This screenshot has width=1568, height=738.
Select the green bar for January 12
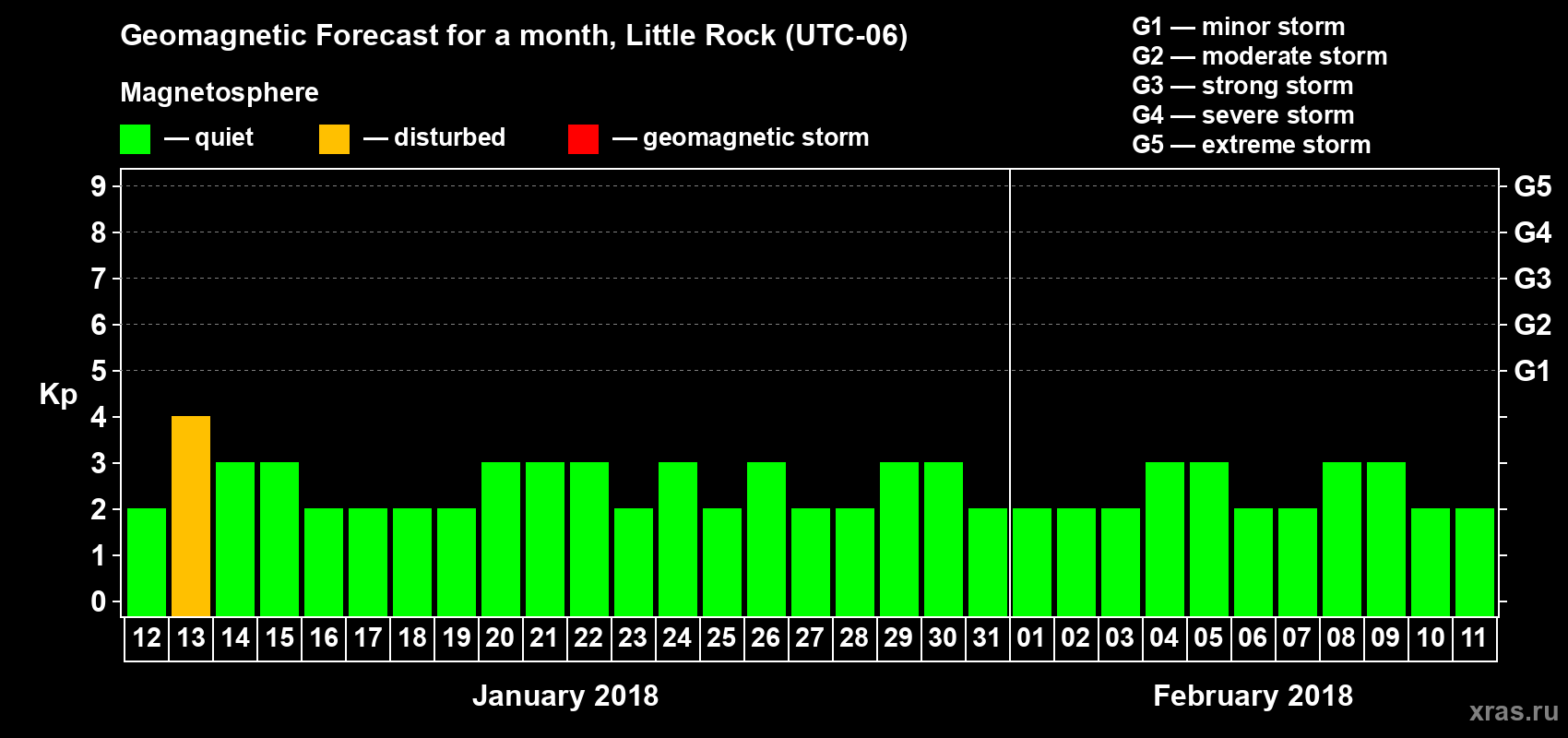(x=147, y=562)
